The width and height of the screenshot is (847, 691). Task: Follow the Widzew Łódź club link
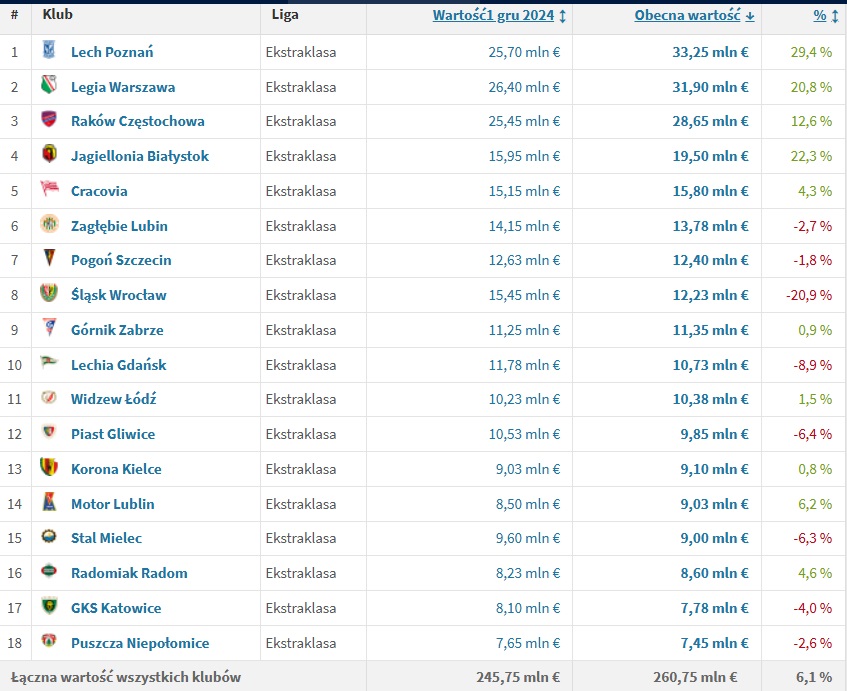pos(113,399)
